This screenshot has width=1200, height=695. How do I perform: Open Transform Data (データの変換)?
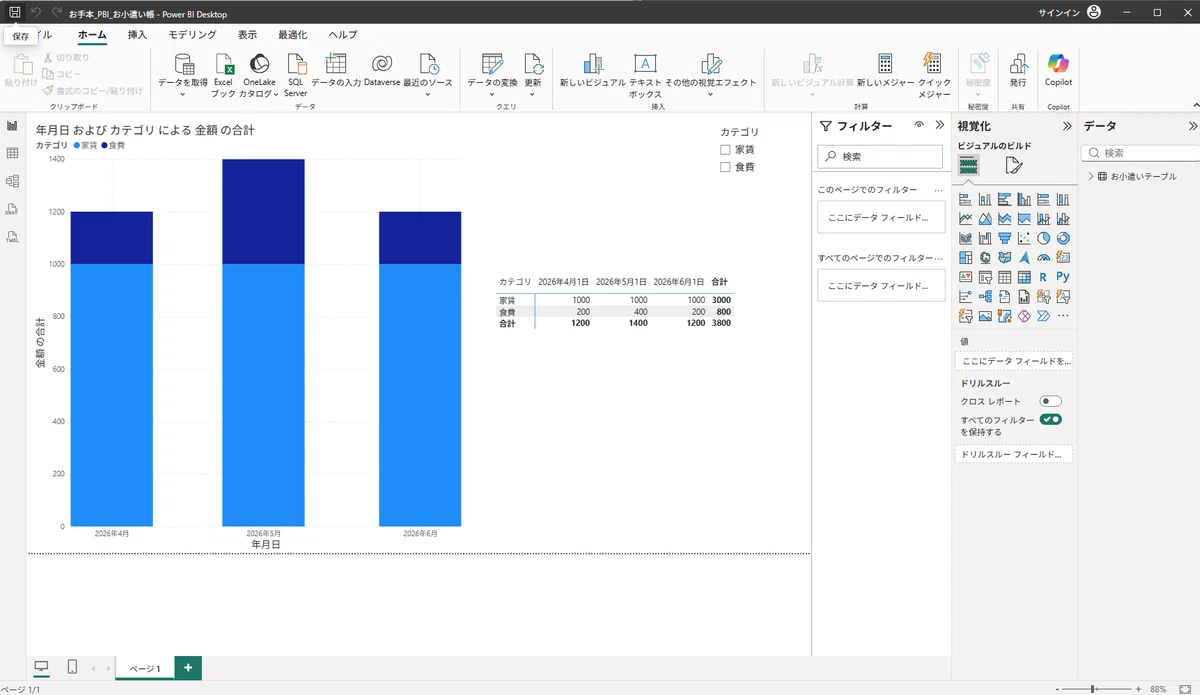coord(492,75)
